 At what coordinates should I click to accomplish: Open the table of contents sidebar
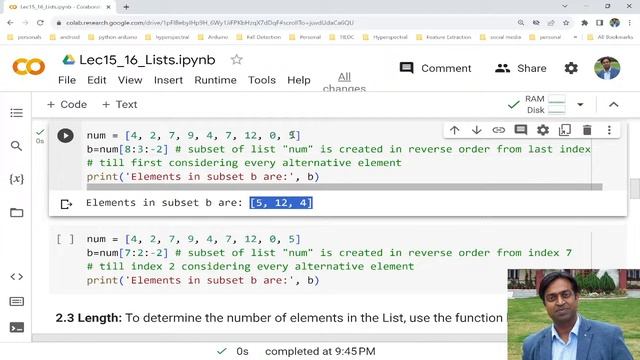coord(16,113)
